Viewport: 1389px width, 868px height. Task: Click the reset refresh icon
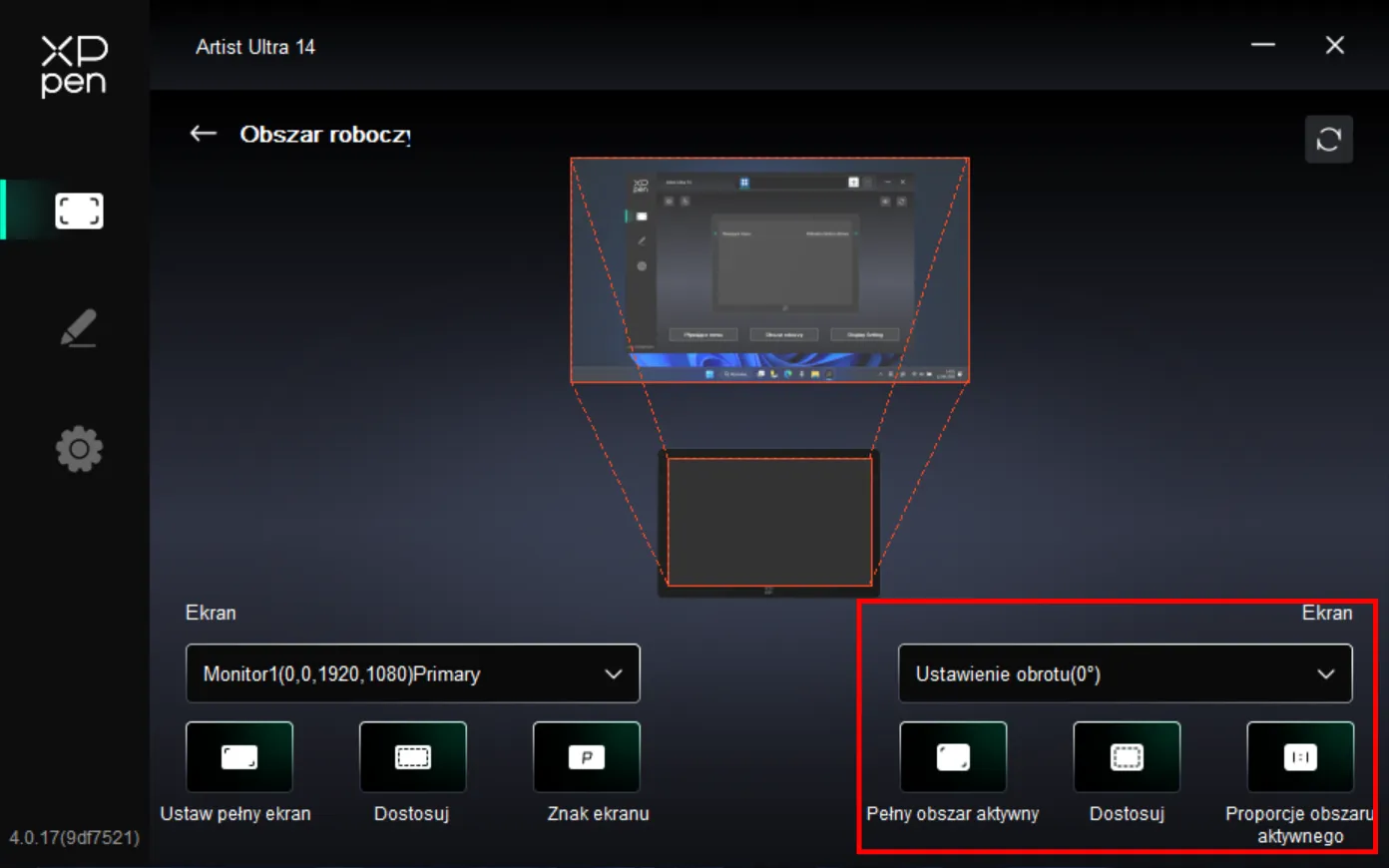1329,139
